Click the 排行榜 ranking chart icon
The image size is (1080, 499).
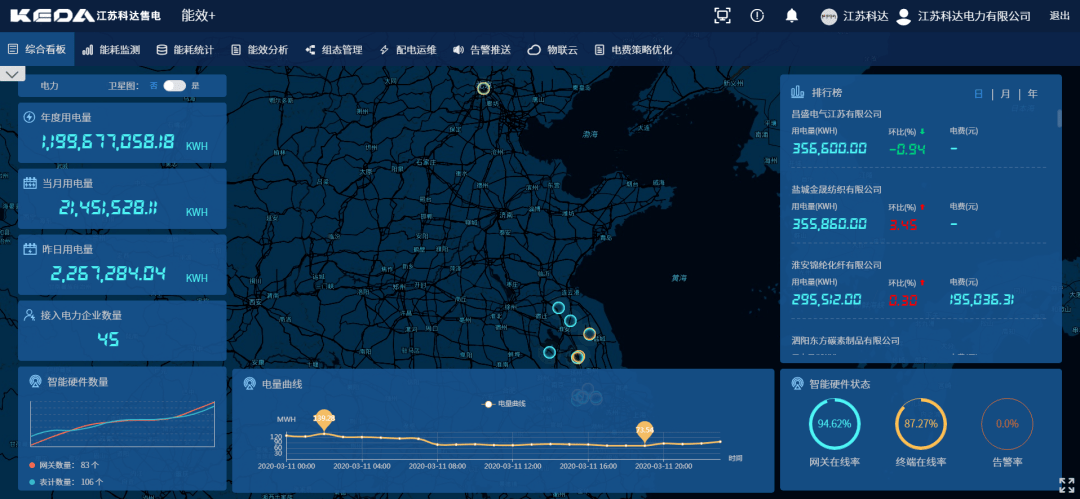point(798,92)
